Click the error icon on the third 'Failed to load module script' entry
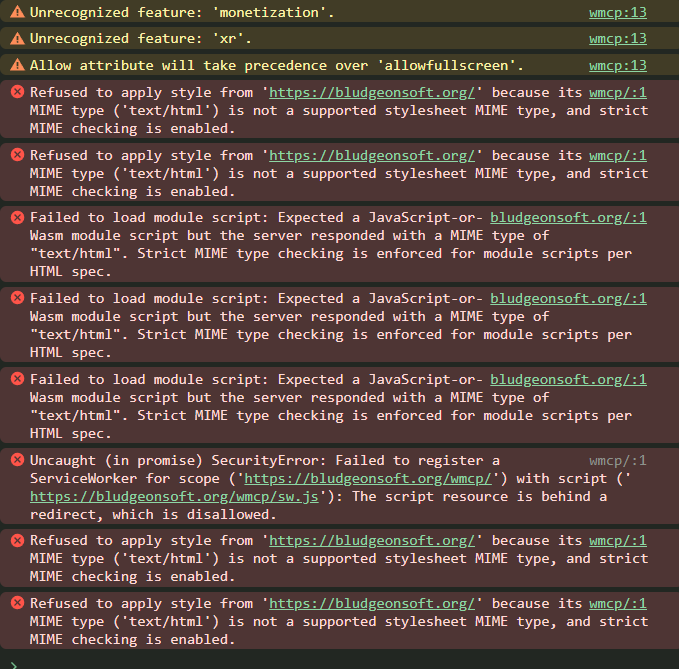Image resolution: width=679 pixels, height=669 pixels. (x=17, y=379)
